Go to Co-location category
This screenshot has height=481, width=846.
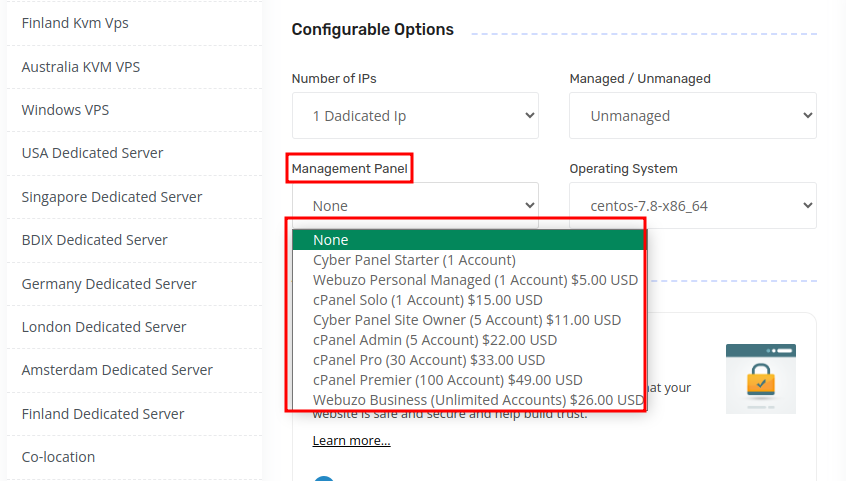coord(58,457)
